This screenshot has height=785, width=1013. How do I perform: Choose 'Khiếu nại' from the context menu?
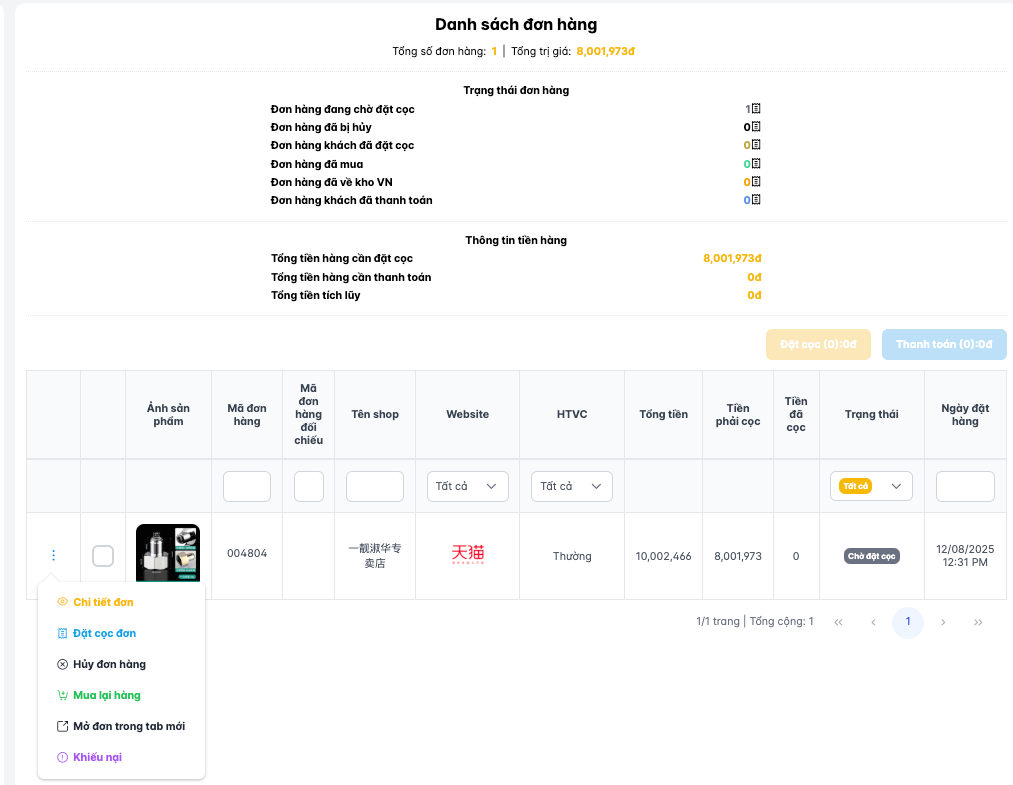97,757
